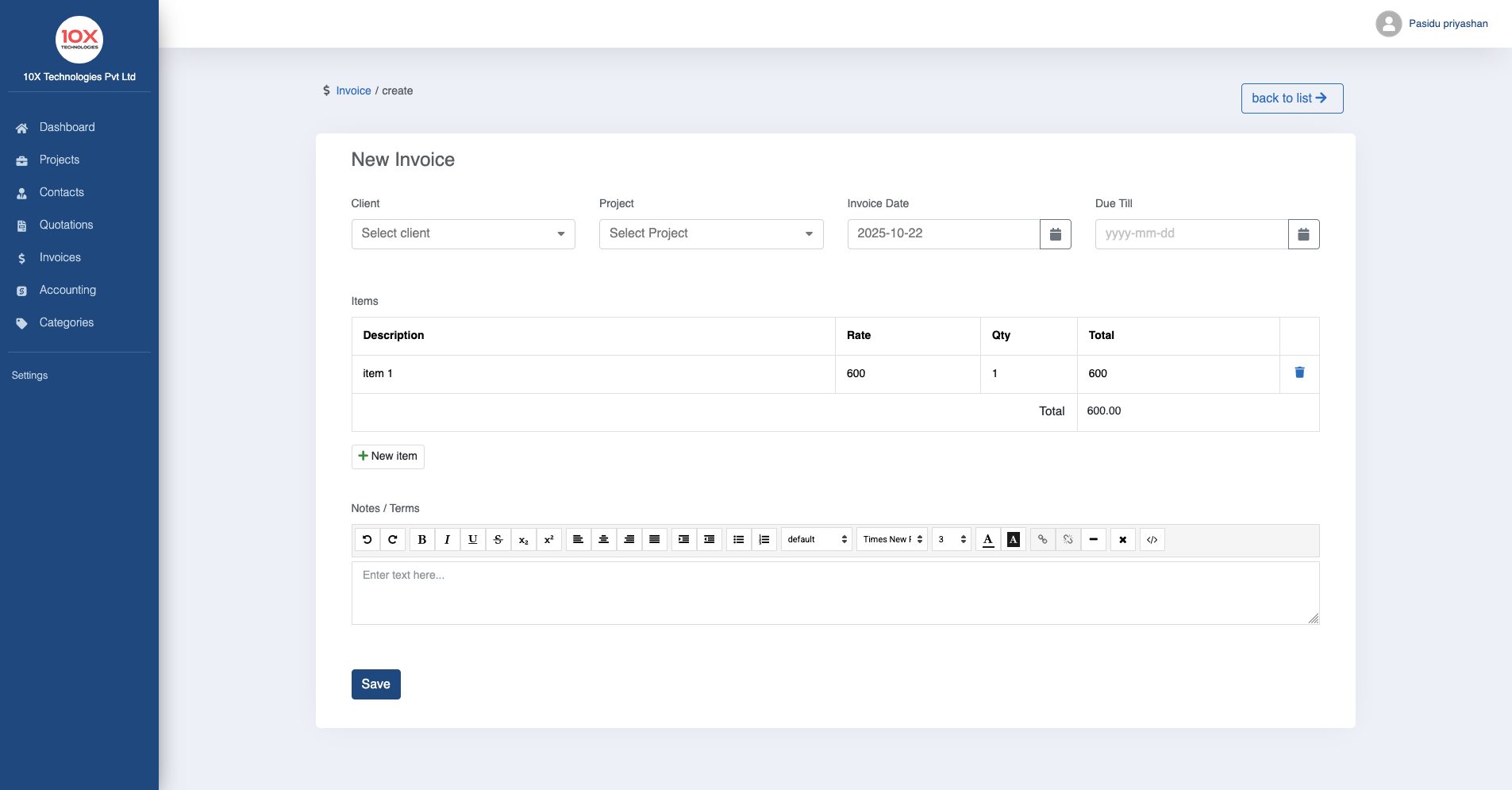Open the Select client dropdown
The width and height of the screenshot is (1512, 790).
(463, 233)
